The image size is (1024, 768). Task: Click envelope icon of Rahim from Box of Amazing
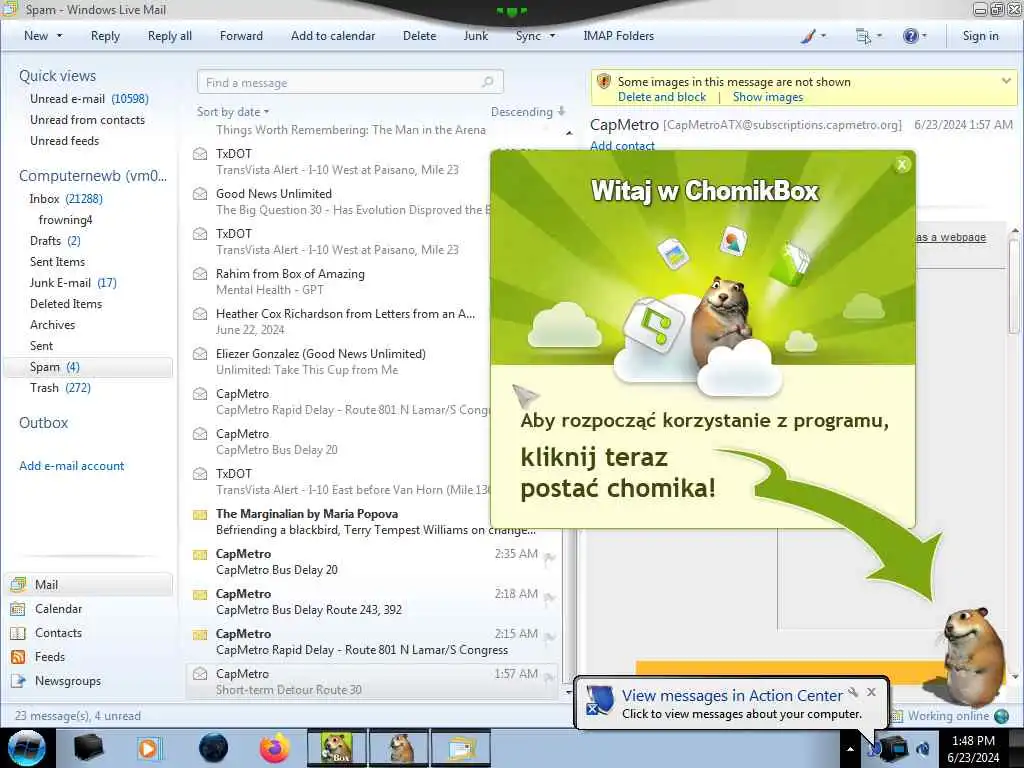click(200, 274)
